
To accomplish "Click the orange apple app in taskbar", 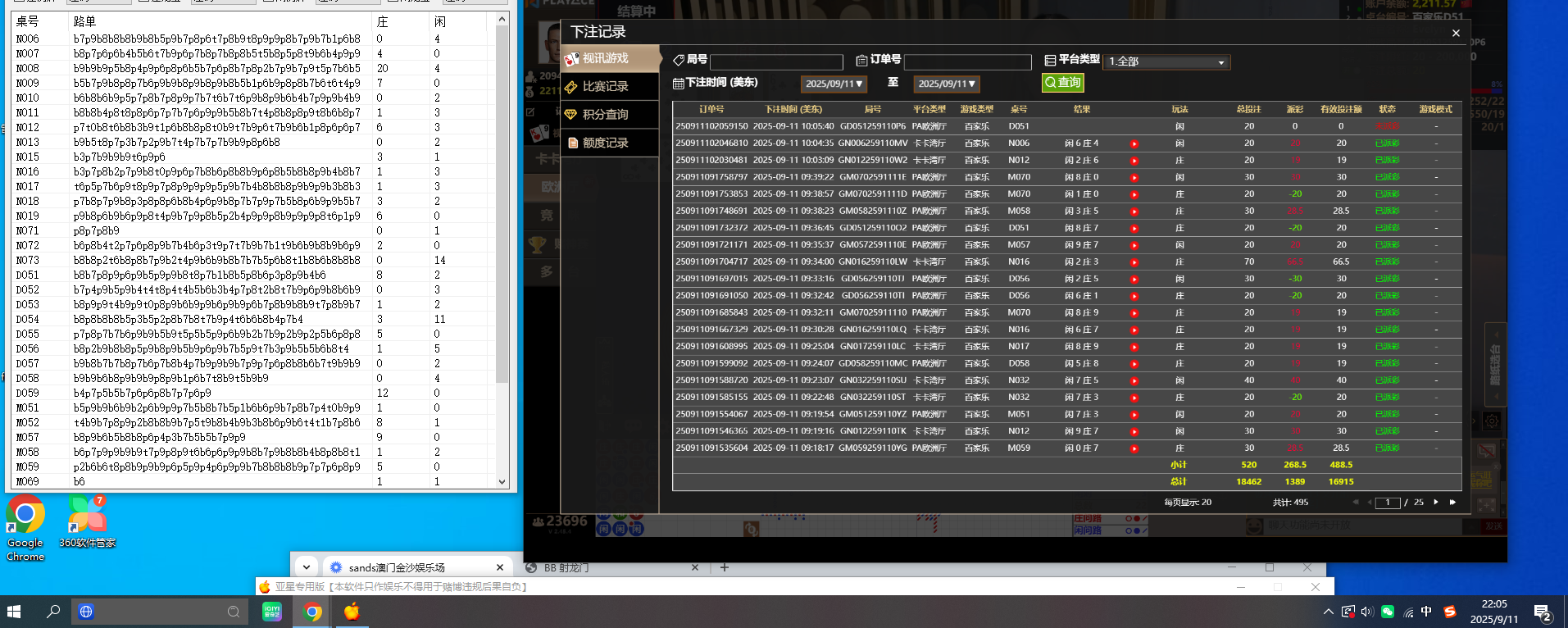I will point(352,612).
